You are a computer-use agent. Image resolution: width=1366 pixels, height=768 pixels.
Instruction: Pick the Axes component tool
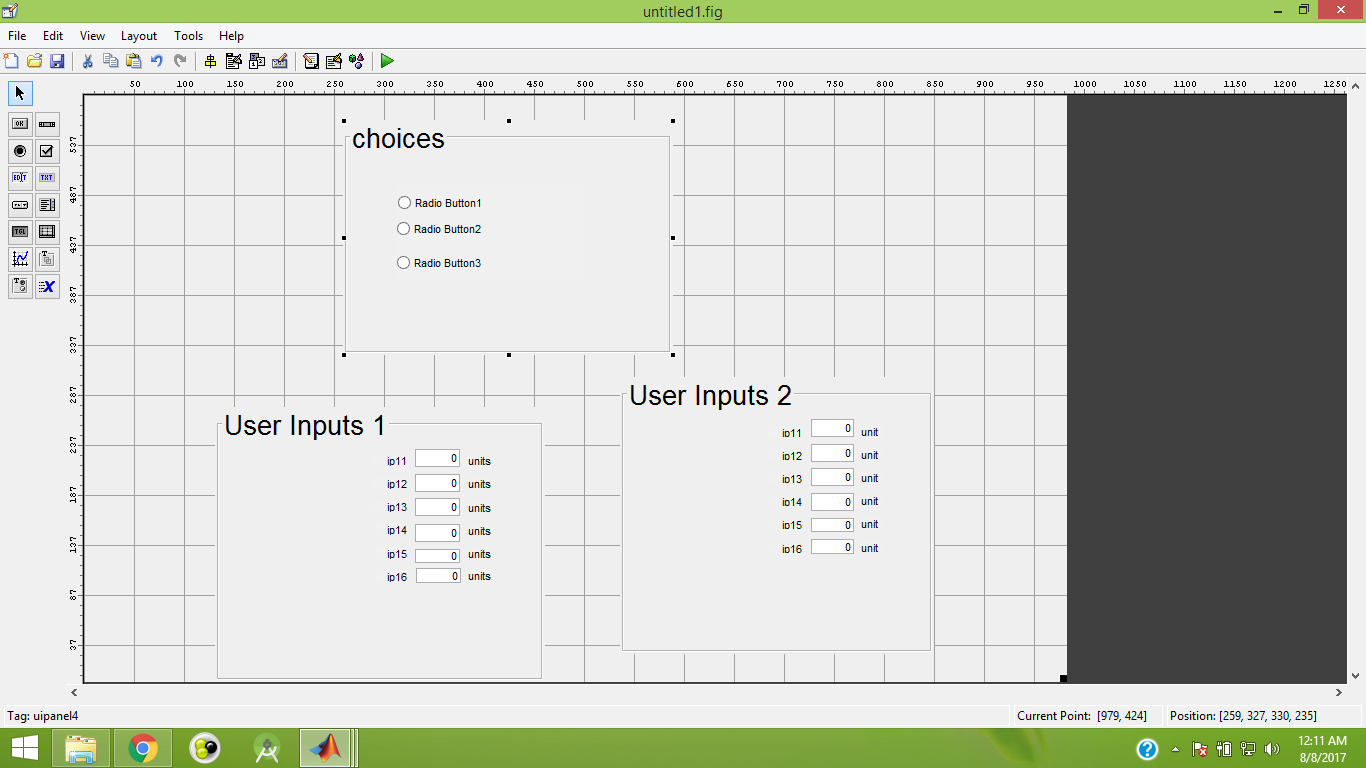click(20, 259)
